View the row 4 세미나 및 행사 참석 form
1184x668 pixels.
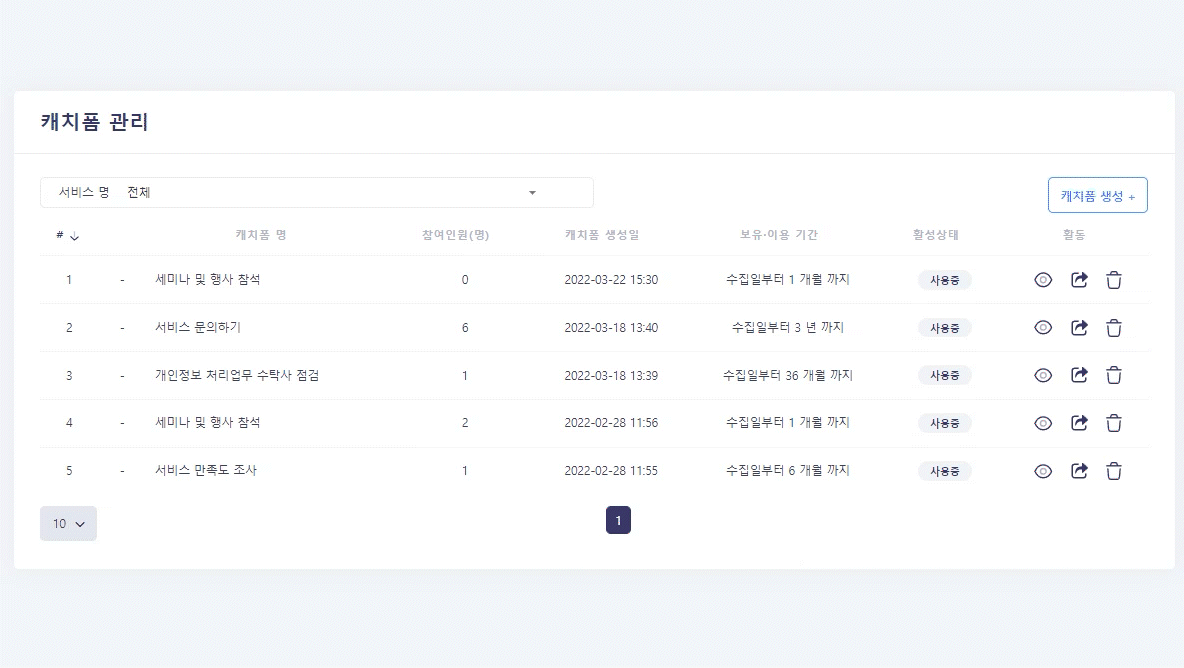click(1043, 423)
